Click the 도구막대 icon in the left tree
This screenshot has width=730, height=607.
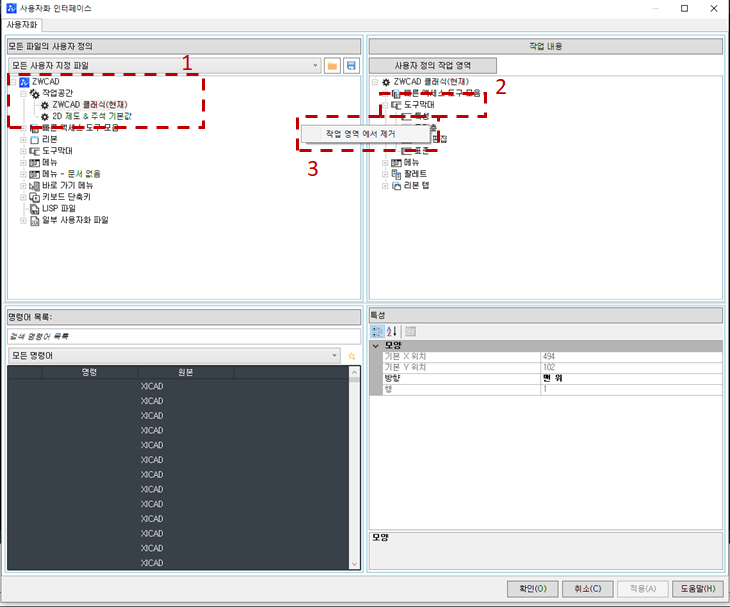click(34, 151)
